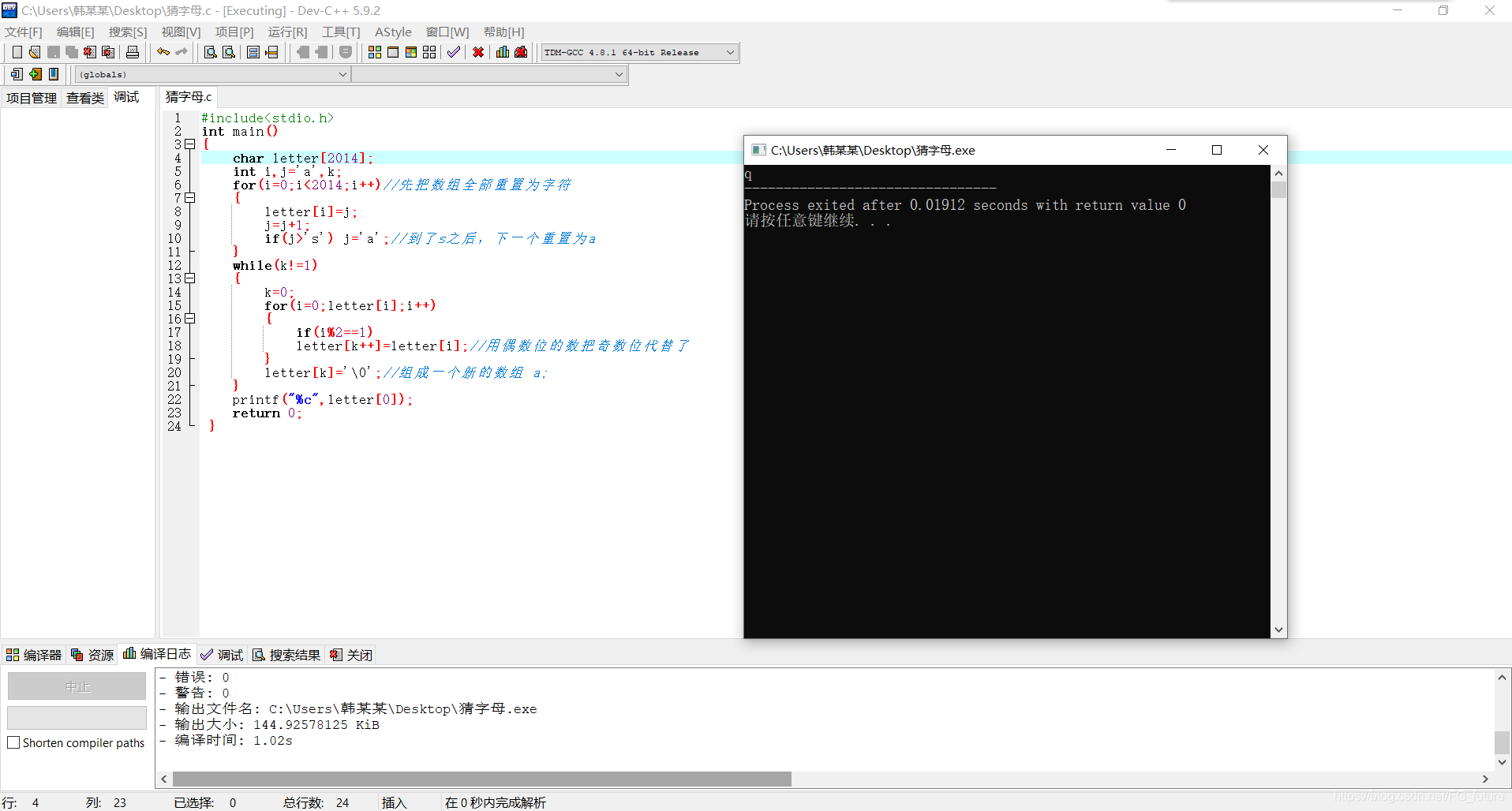Click the Indent toolbar icon
This screenshot has width=1512, height=811.
(321, 52)
